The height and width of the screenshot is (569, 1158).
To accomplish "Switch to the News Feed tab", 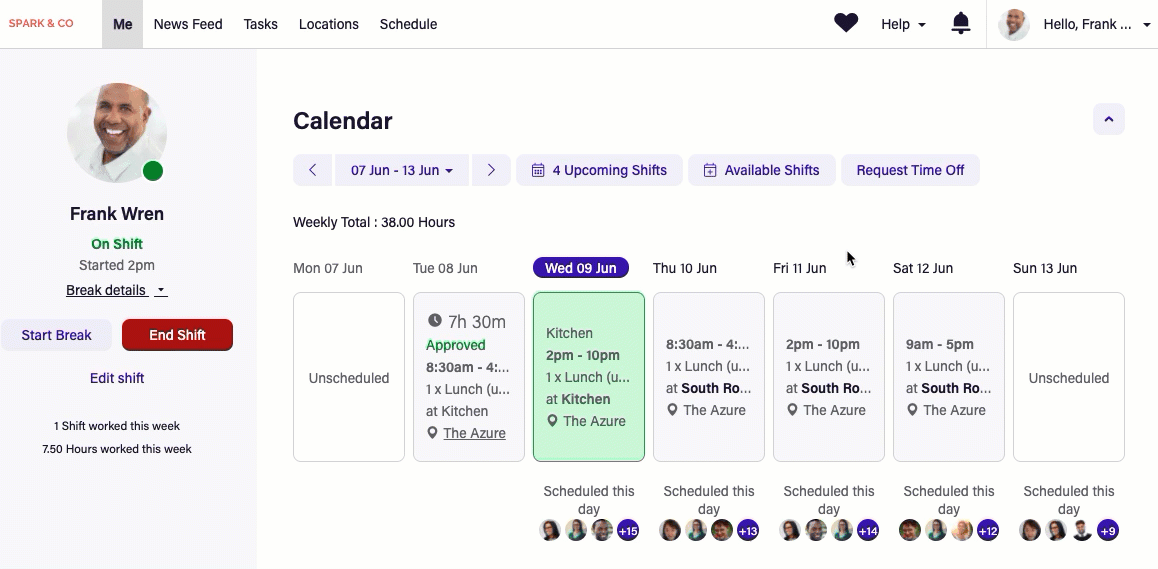I will pyautogui.click(x=188, y=24).
